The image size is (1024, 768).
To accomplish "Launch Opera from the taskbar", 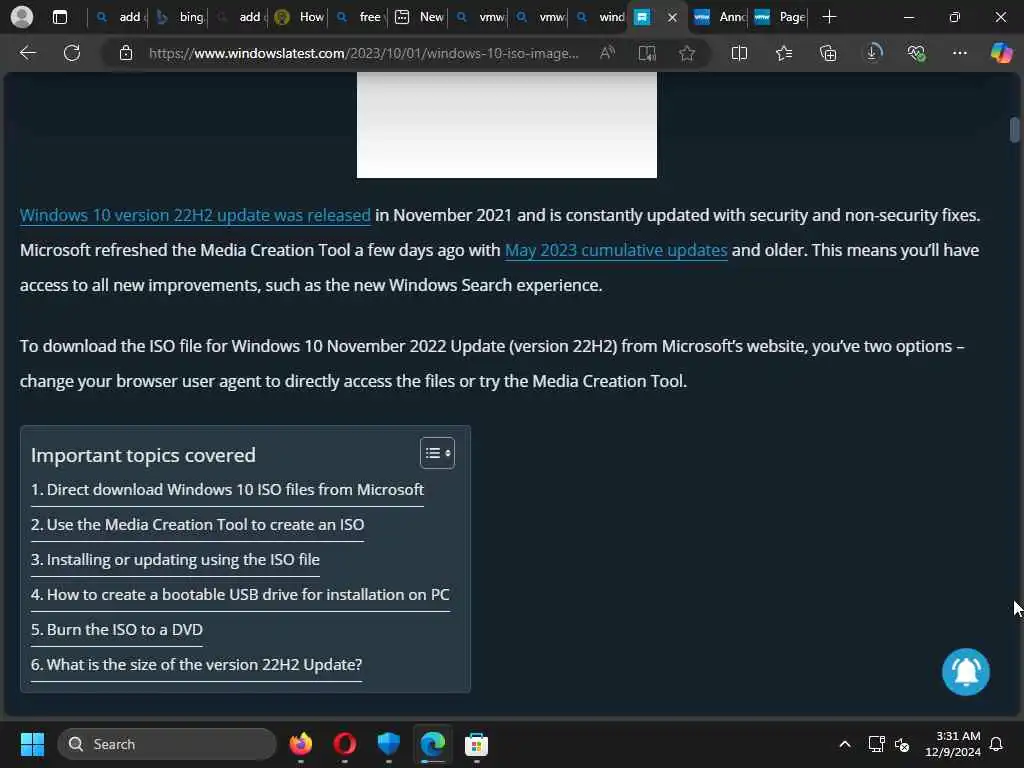I will [344, 744].
